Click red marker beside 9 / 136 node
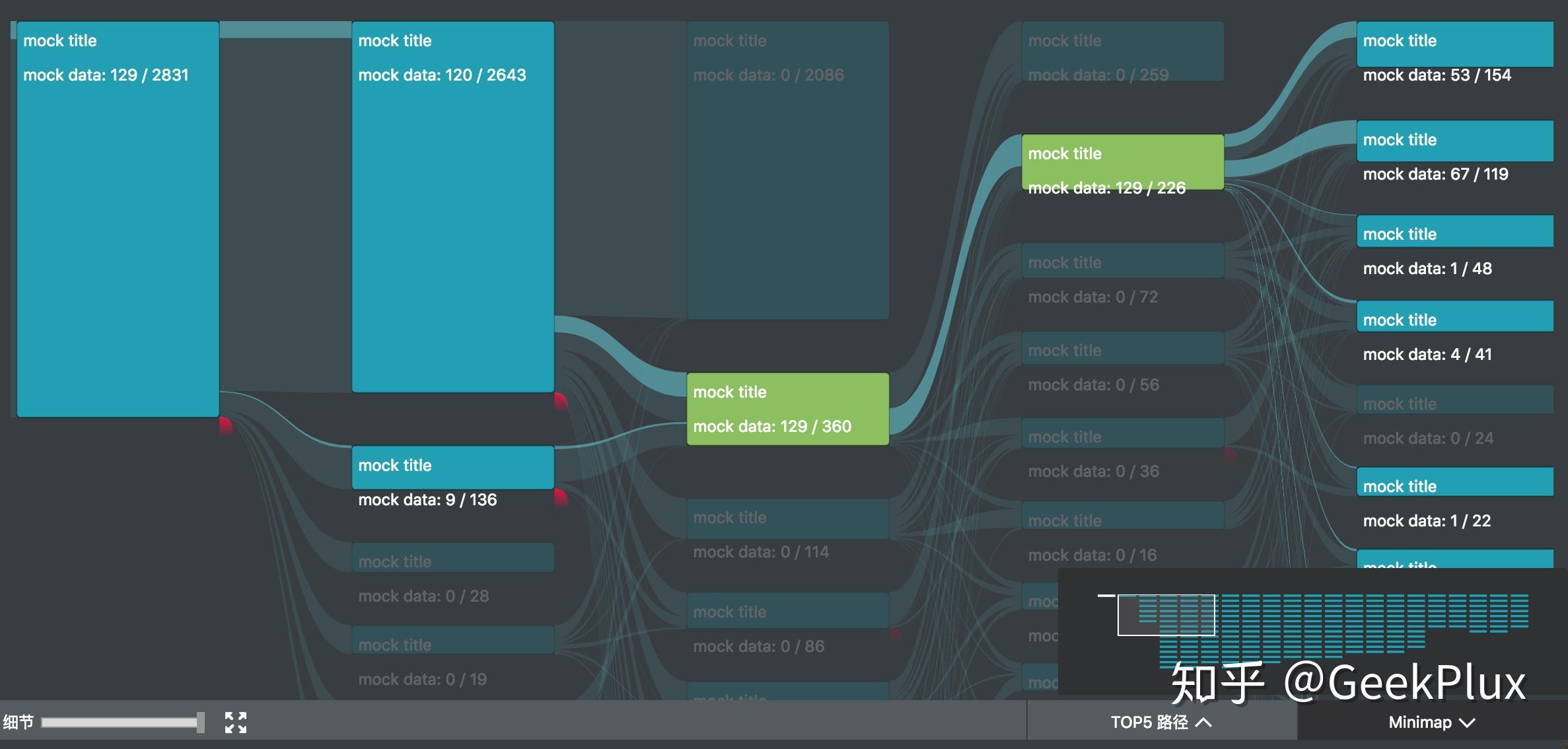The image size is (1568, 749). [560, 497]
